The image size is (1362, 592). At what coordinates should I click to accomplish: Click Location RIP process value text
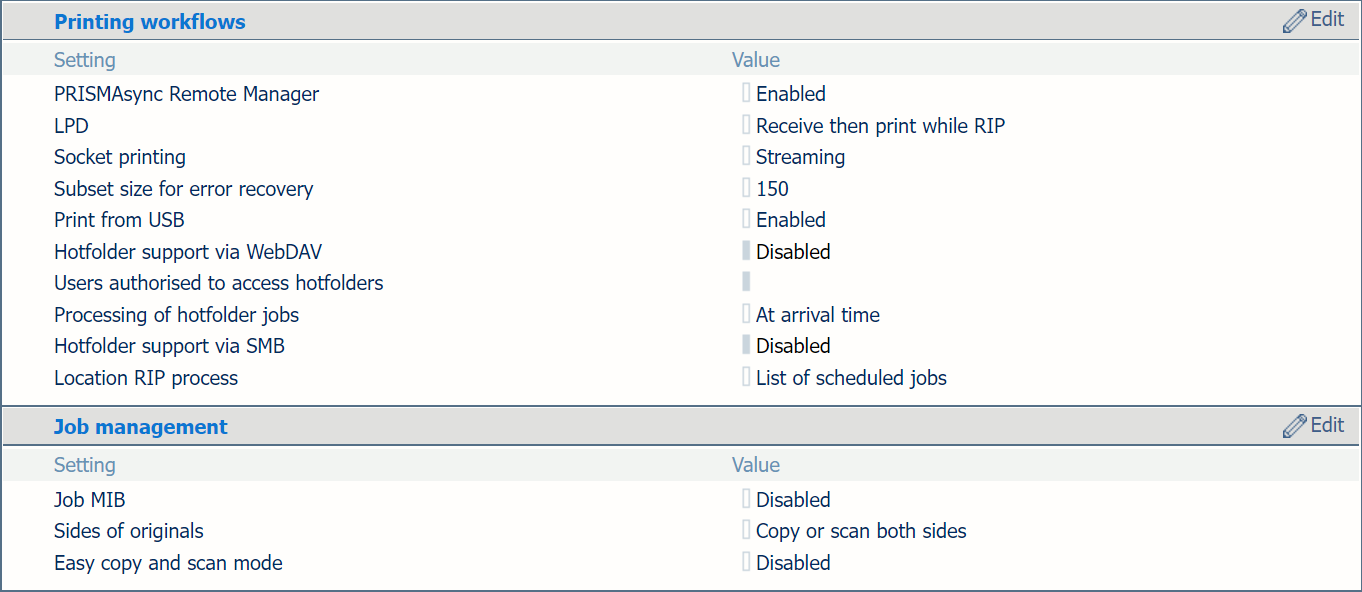click(x=851, y=378)
